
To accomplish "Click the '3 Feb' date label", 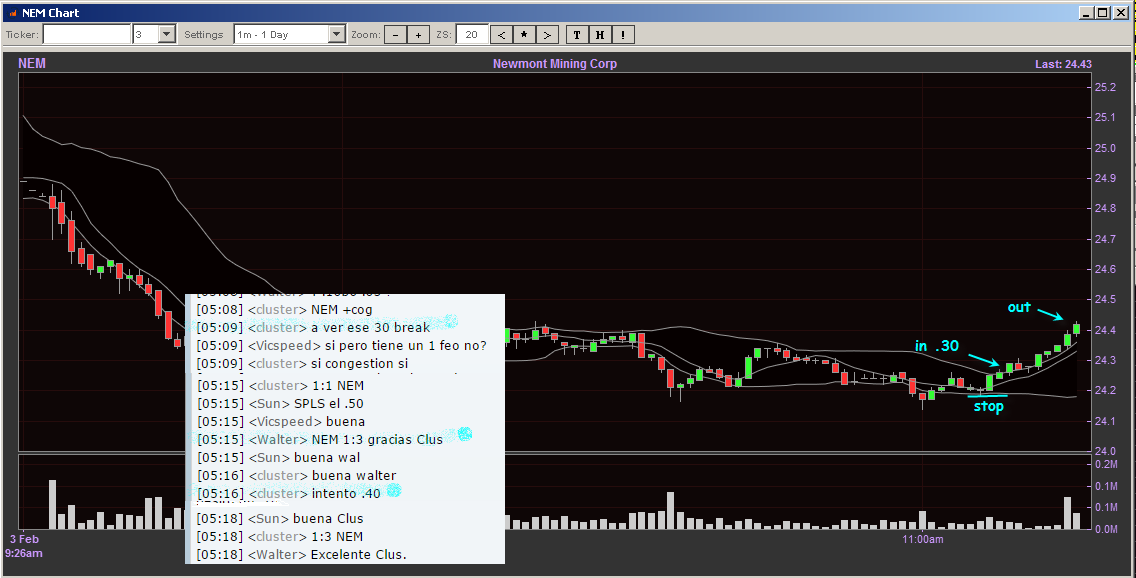I will click(x=24, y=539).
